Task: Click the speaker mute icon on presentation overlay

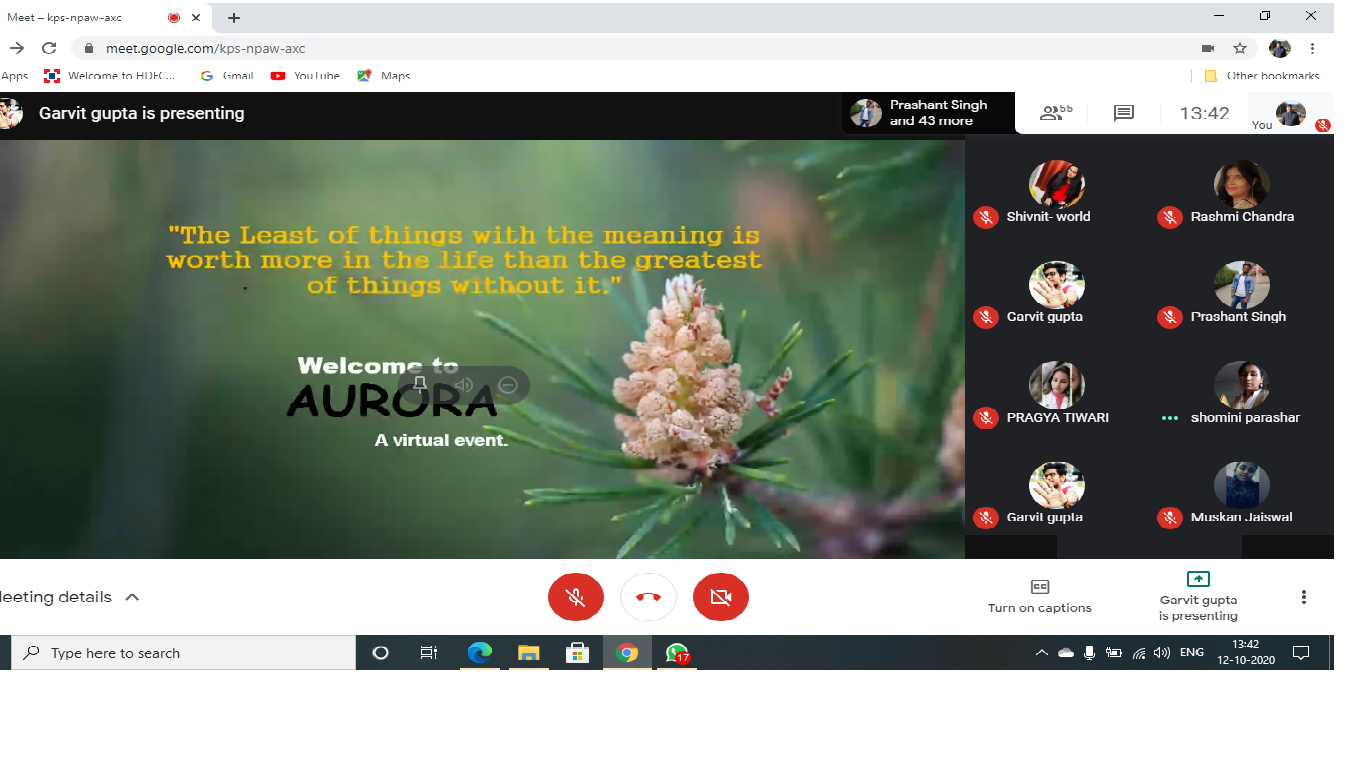Action: point(464,385)
